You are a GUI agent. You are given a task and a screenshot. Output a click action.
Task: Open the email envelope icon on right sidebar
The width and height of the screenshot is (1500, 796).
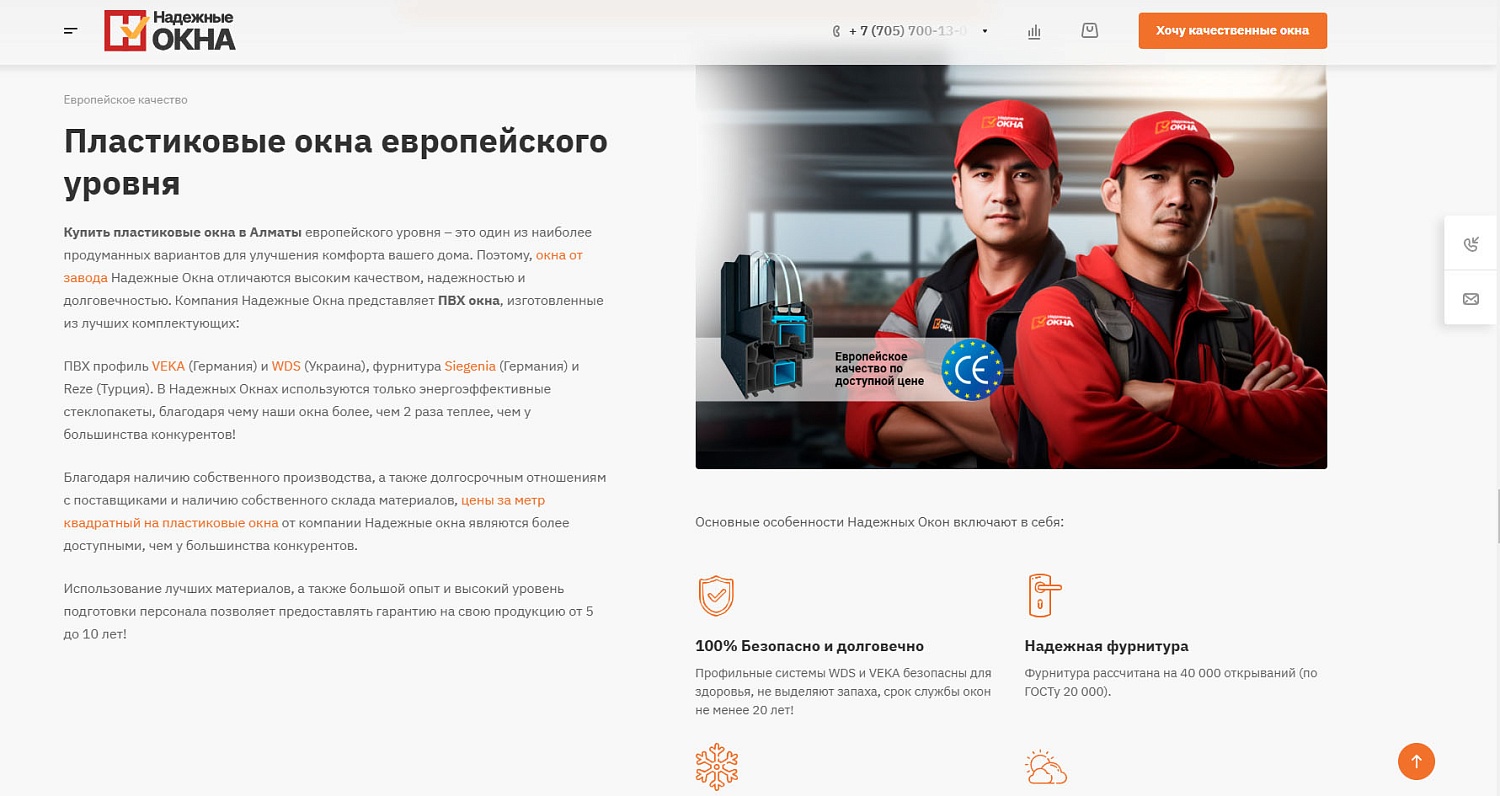(1470, 297)
